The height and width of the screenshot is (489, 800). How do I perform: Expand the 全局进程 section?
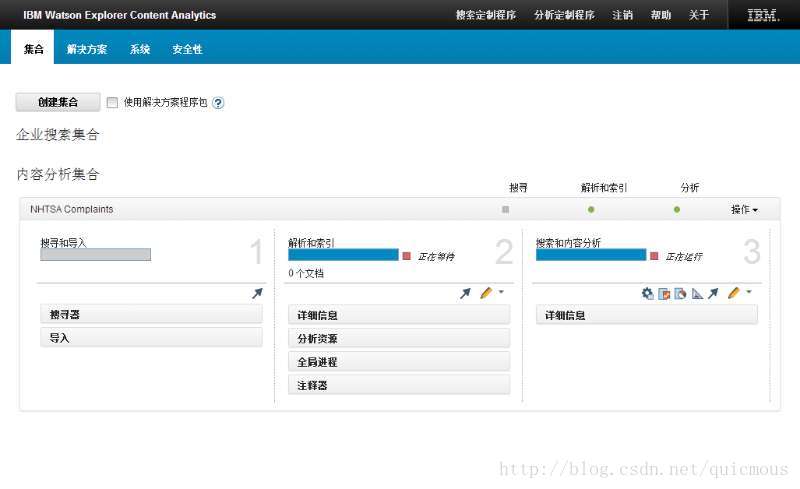399,362
